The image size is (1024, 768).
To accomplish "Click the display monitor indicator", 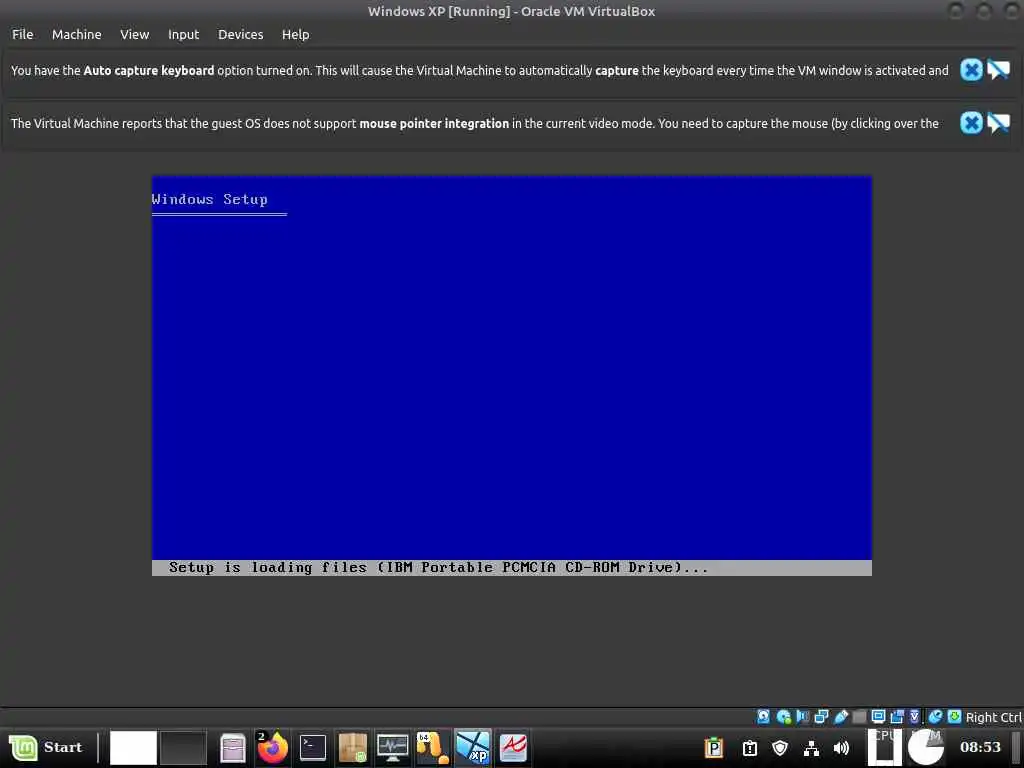I will [878, 717].
